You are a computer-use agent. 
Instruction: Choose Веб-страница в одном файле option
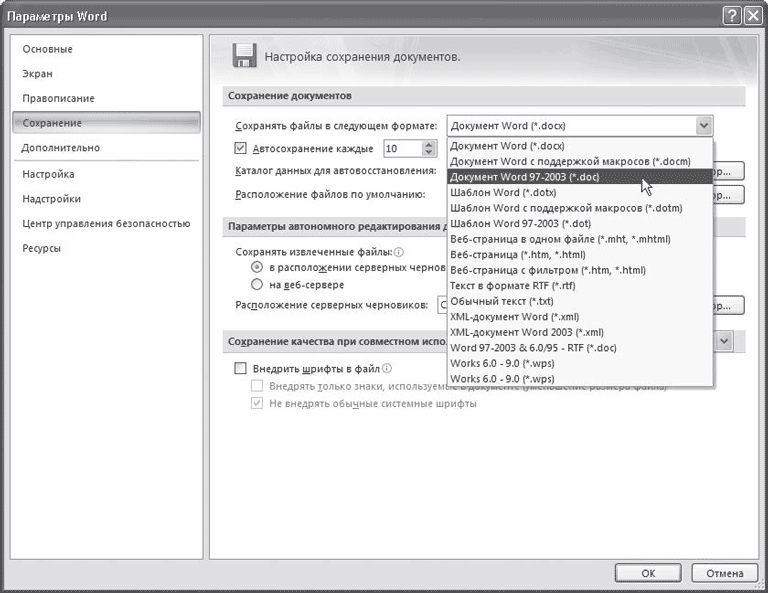pyautogui.click(x=580, y=239)
